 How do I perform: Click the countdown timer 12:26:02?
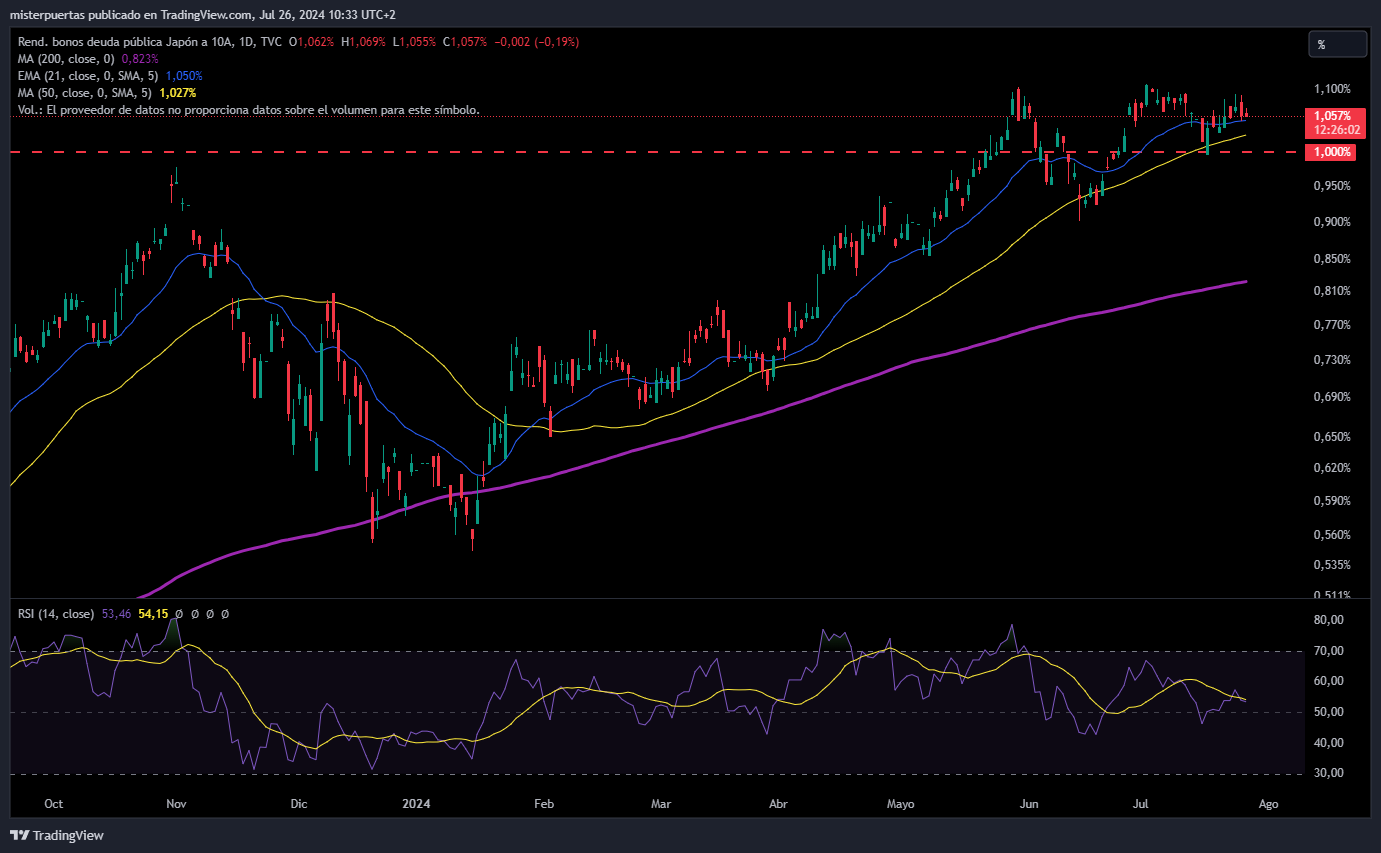click(x=1336, y=130)
